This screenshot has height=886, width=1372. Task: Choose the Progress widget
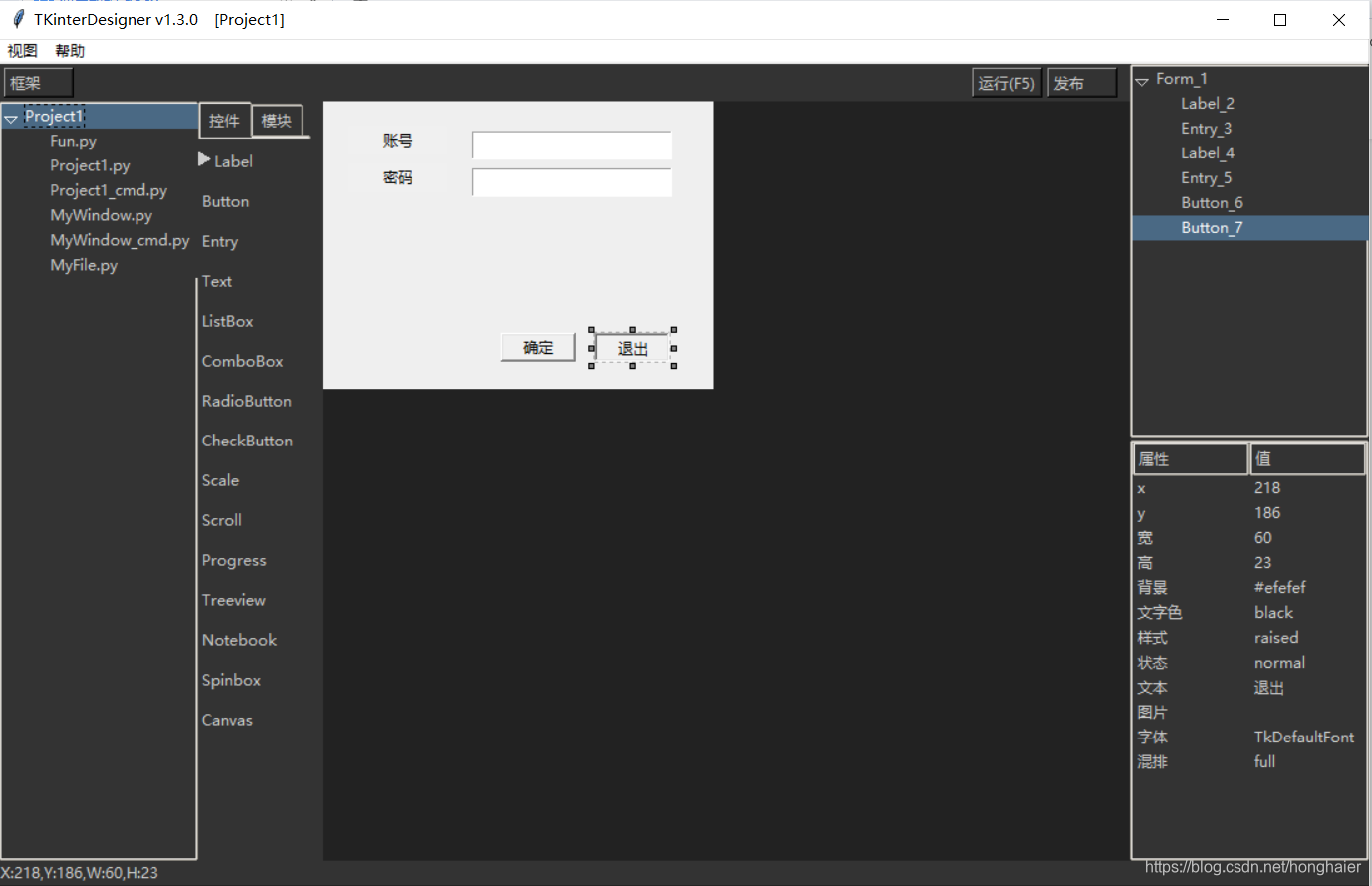point(234,560)
